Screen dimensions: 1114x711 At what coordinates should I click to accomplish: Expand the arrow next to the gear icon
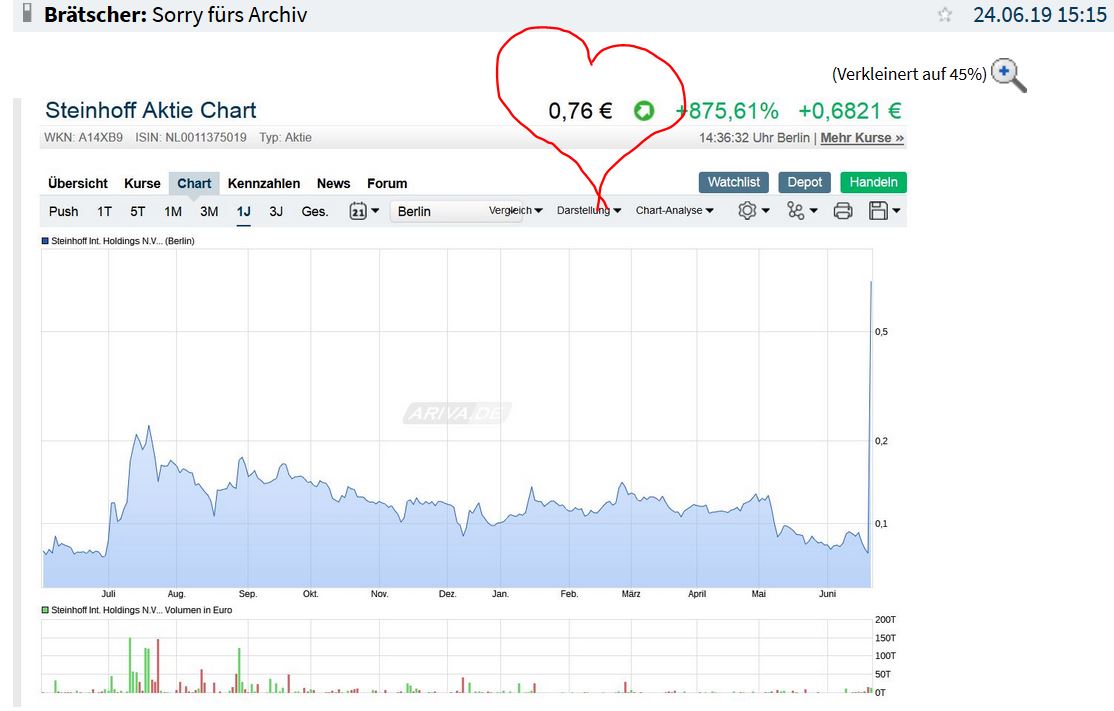click(765, 210)
